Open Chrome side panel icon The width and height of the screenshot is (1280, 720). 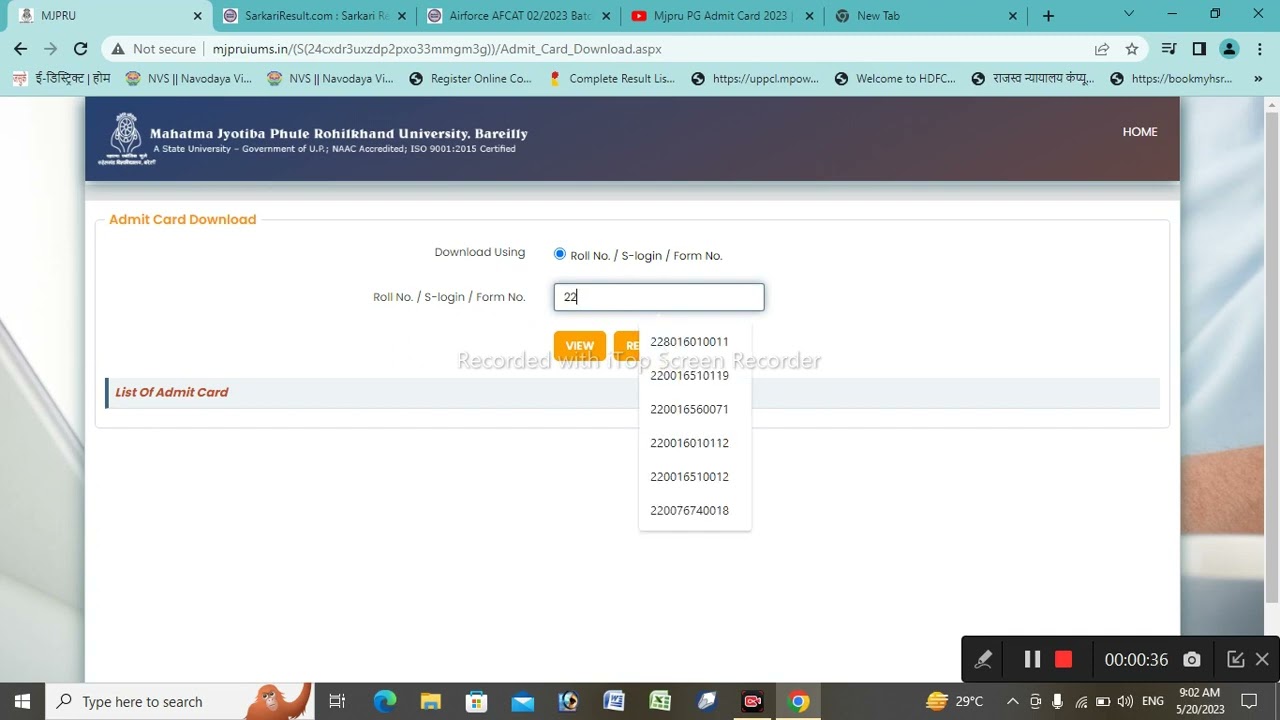[x=1199, y=49]
